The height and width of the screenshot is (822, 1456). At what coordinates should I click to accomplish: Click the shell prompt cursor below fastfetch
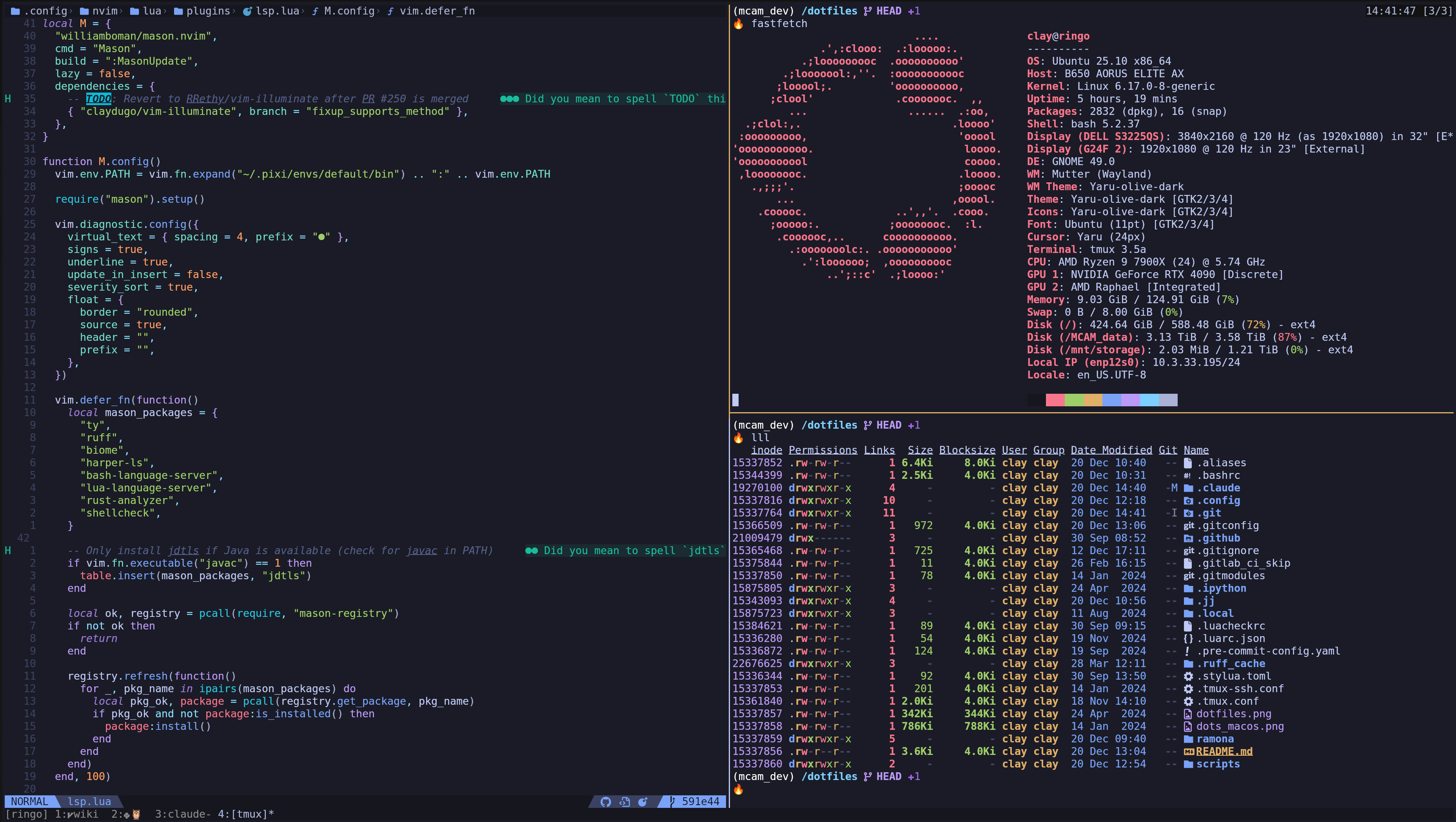(735, 400)
